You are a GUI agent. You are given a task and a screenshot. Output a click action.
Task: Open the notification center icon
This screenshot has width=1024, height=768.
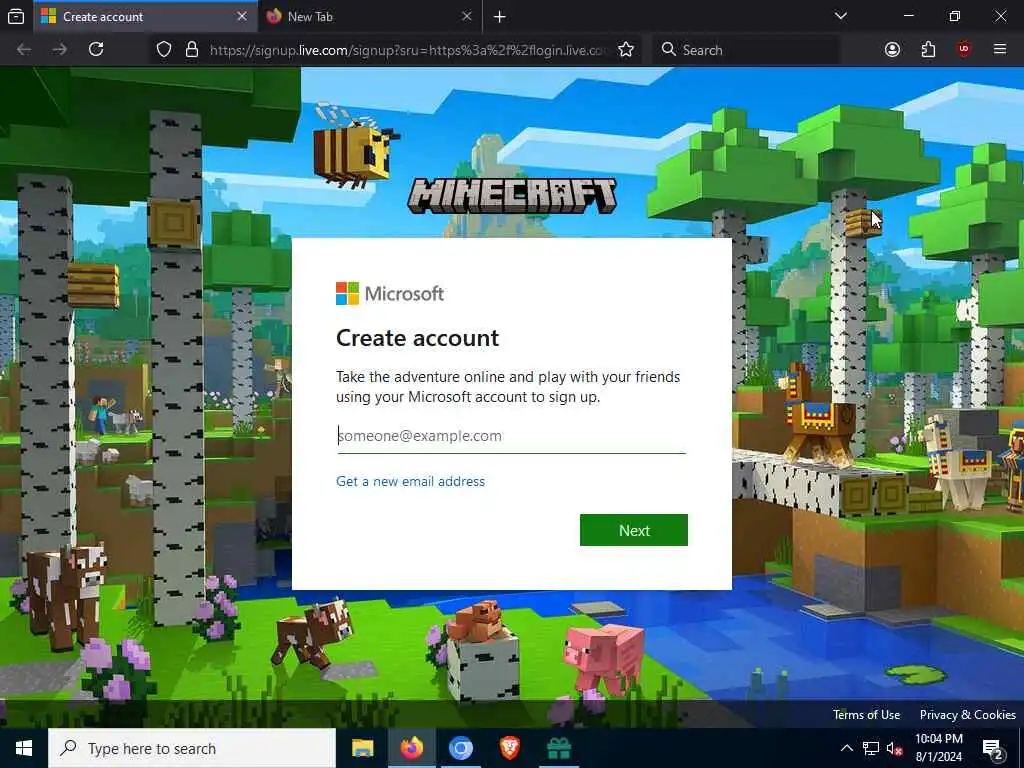click(993, 748)
